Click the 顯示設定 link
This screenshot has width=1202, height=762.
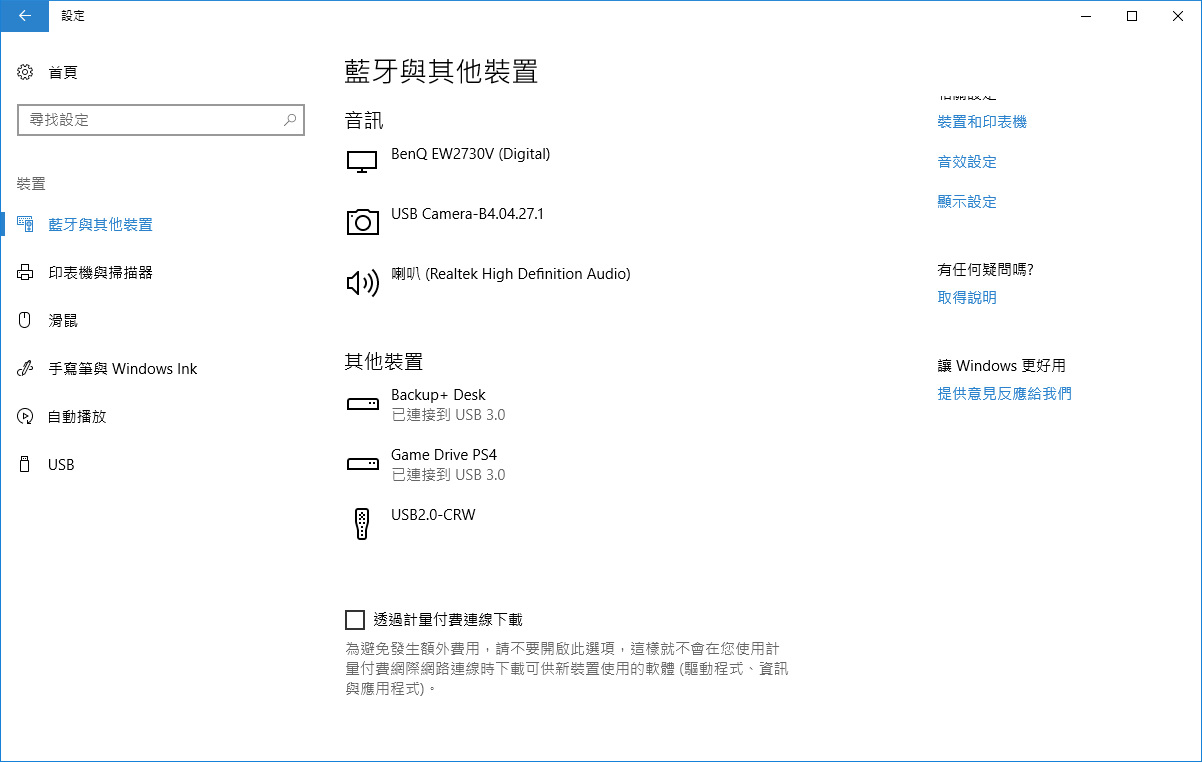click(x=966, y=202)
